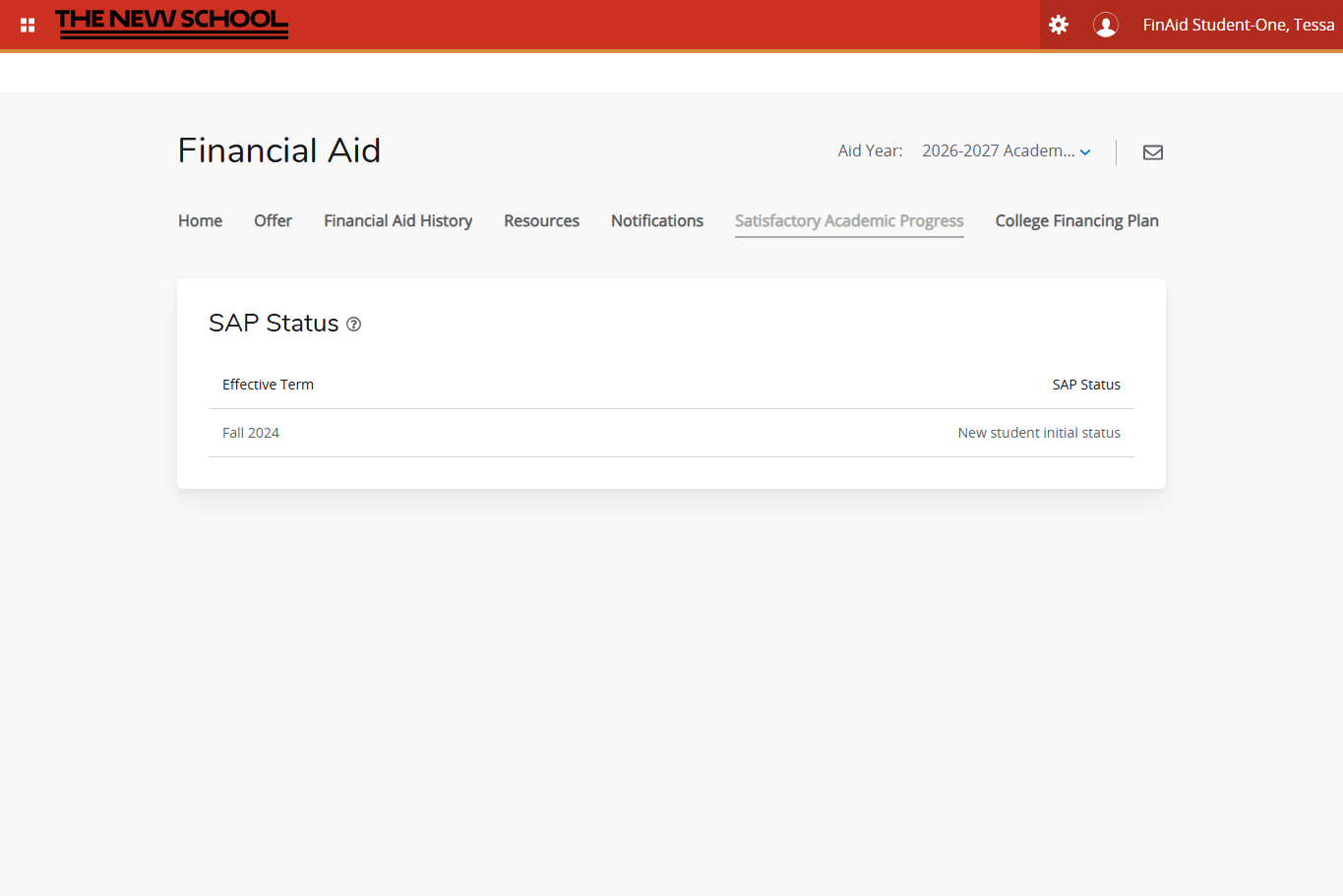Click the Effective Term column header
Image resolution: width=1343 pixels, height=896 pixels.
(x=268, y=385)
